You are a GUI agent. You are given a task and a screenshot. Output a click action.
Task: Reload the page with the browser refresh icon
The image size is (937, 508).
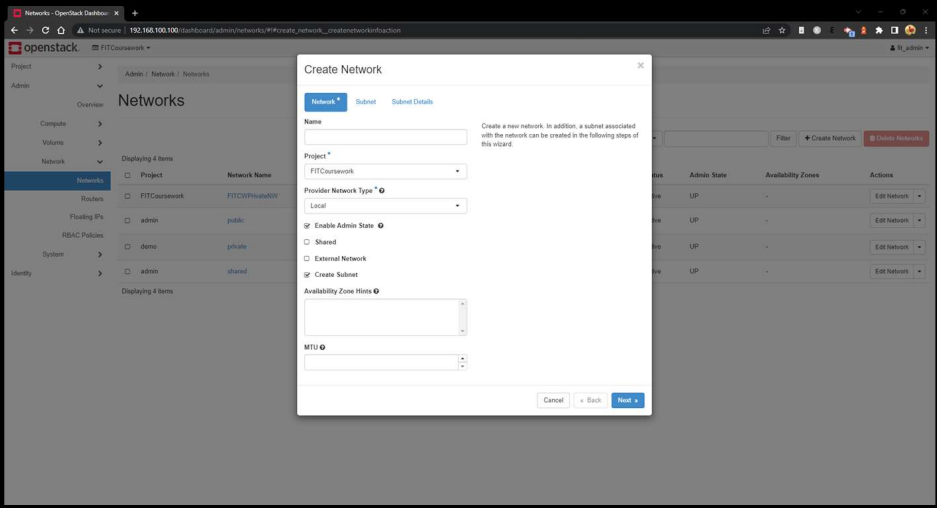(x=45, y=30)
